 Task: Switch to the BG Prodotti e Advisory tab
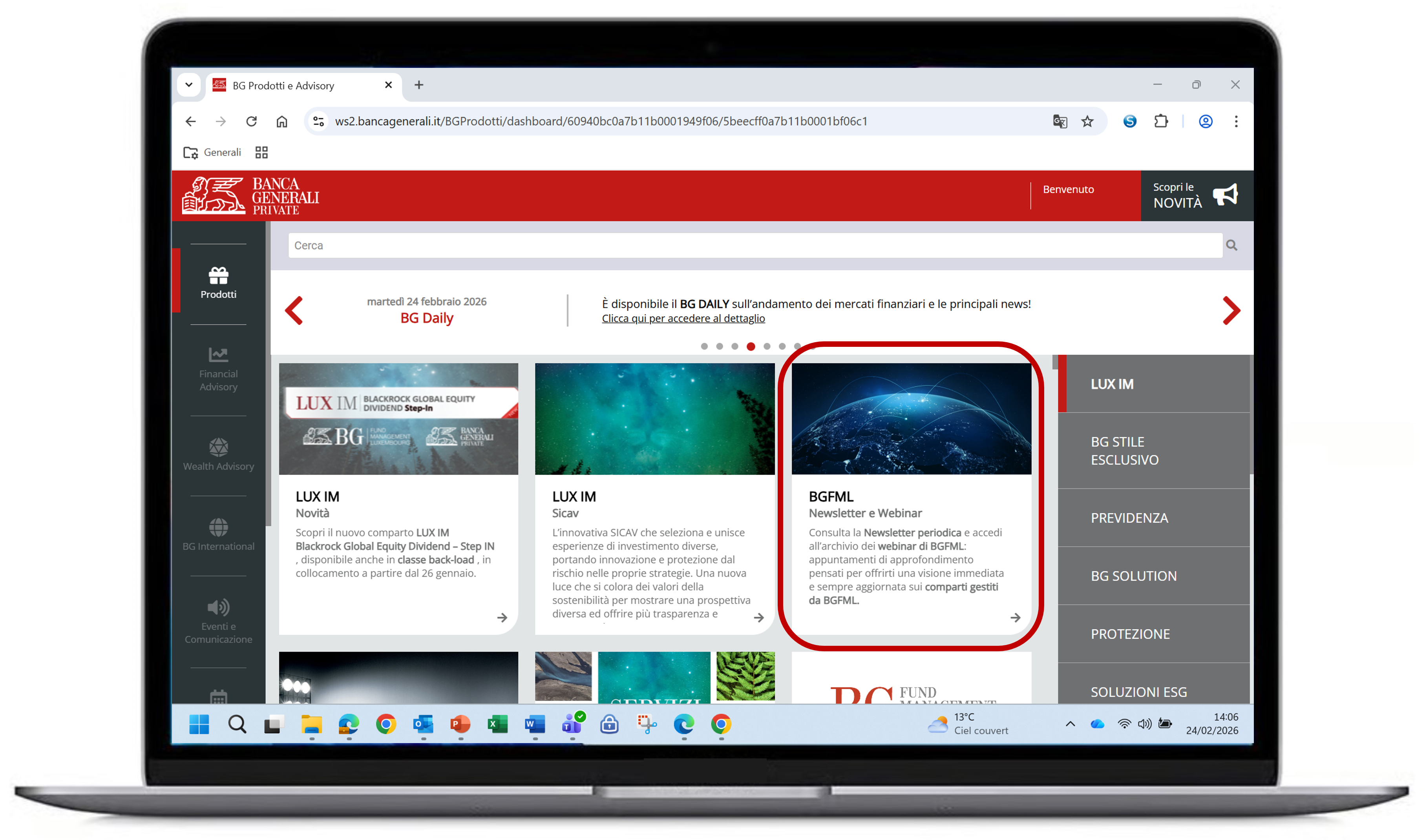[x=303, y=86]
